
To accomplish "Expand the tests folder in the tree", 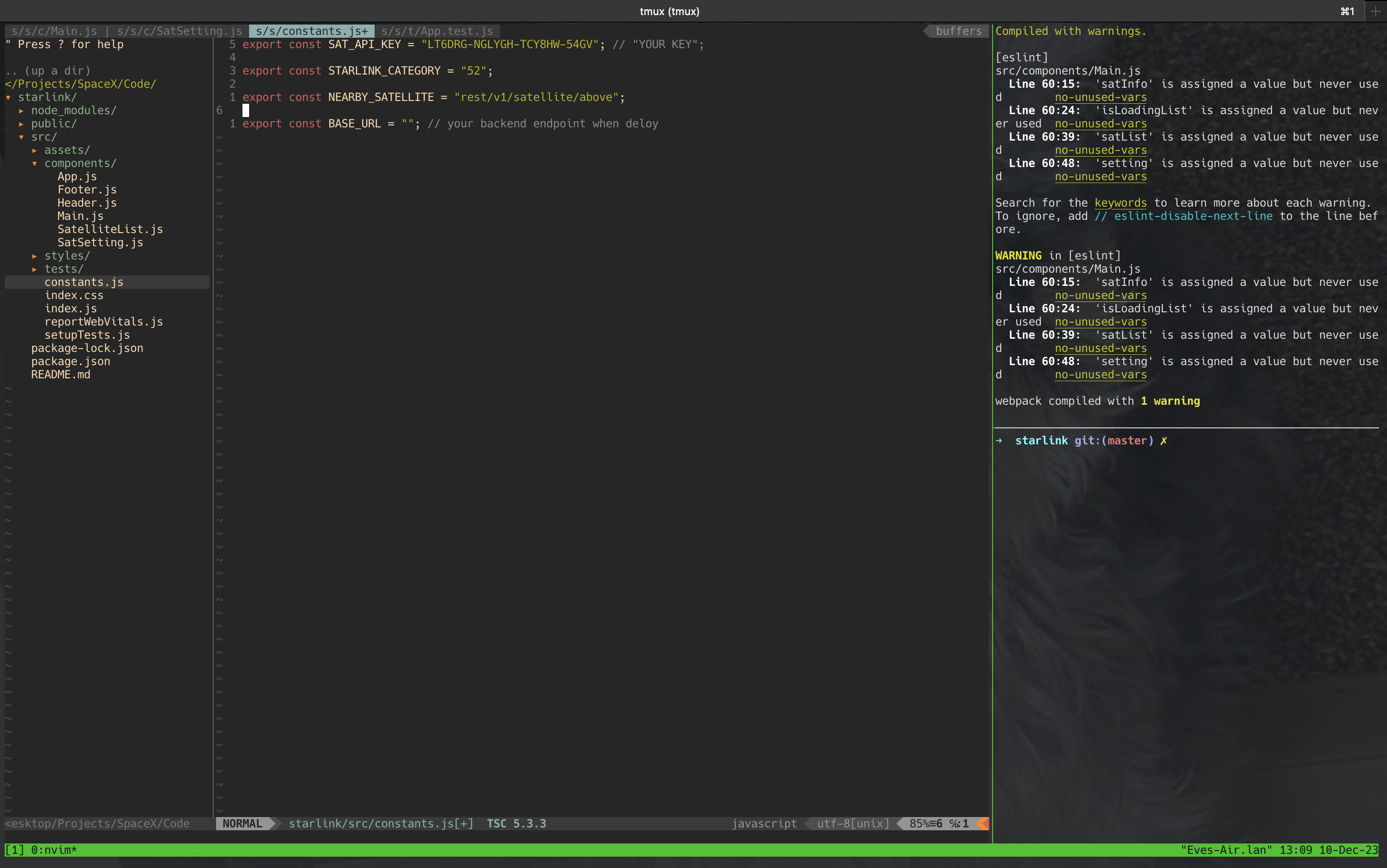I will pos(64,269).
